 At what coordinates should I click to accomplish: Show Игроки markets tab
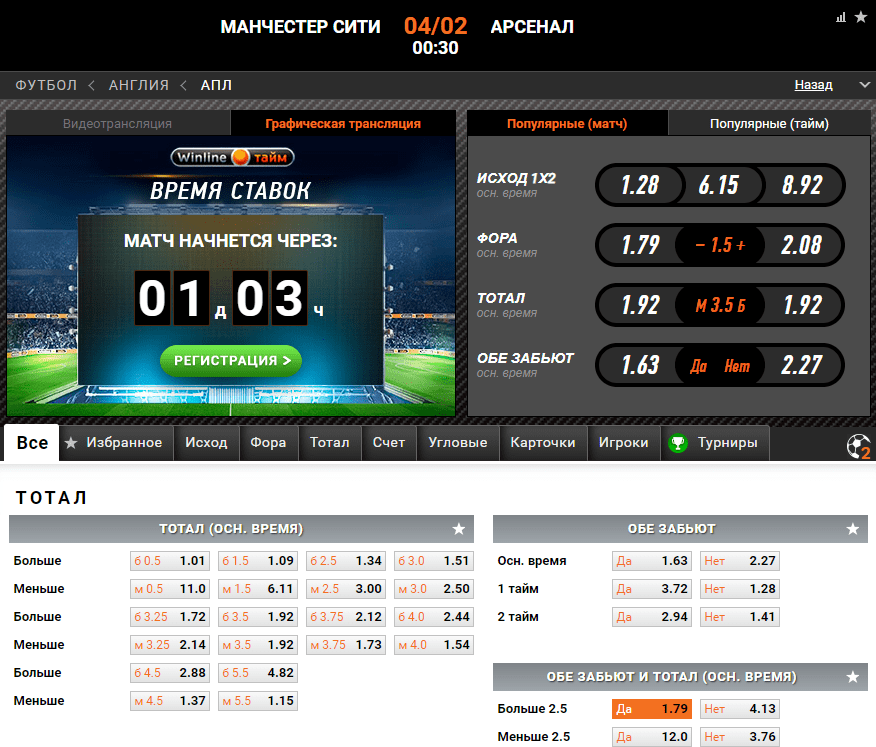[x=623, y=443]
